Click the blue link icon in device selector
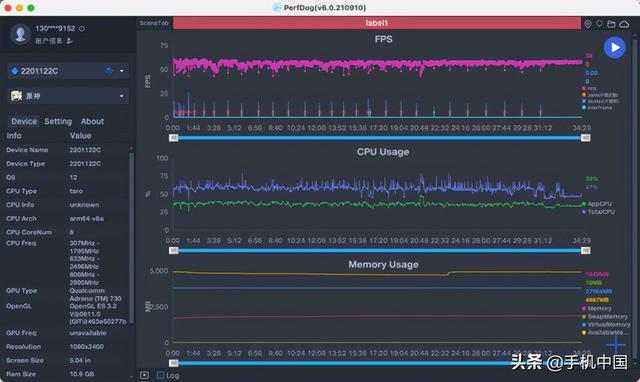Screen dimensions: 640x382 pos(109,71)
